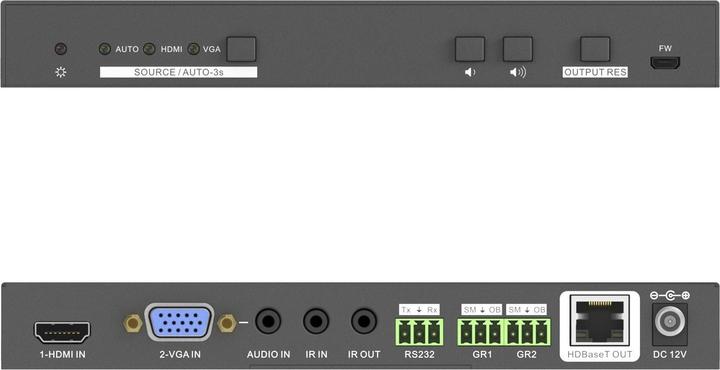Click the high volume speaker icon
The image size is (720, 370).
click(x=518, y=73)
